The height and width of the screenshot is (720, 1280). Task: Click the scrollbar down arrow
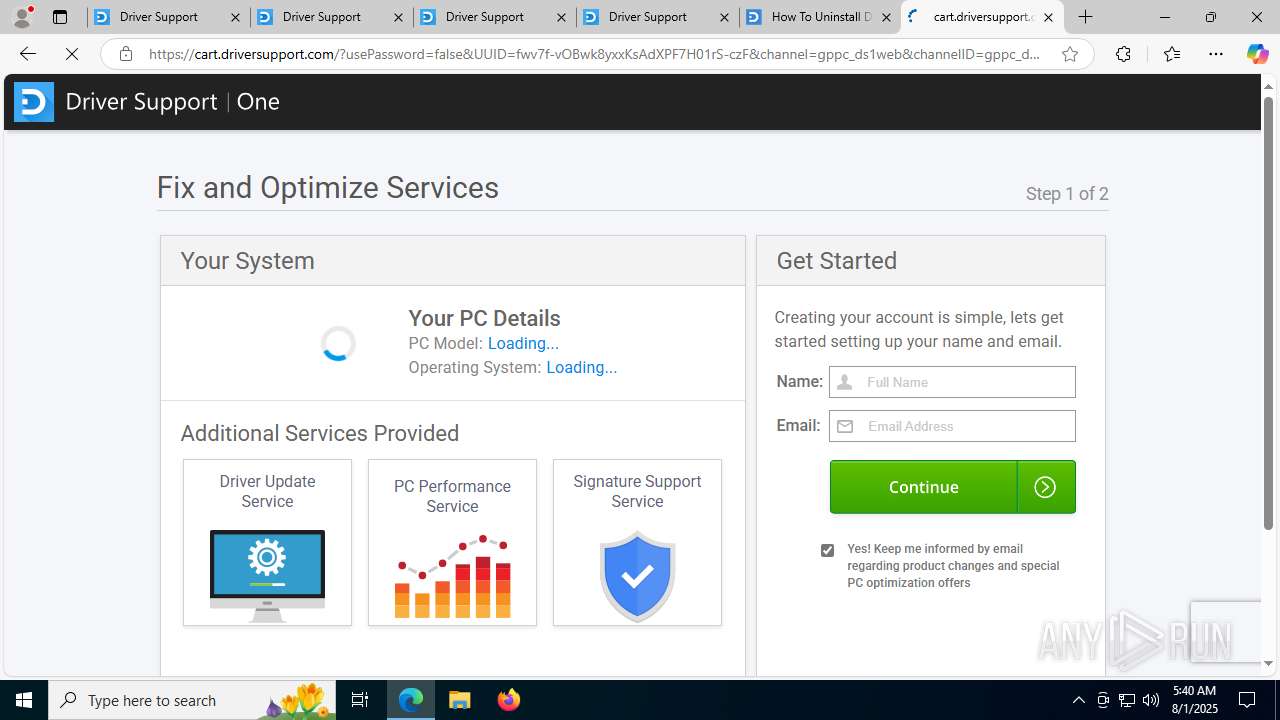point(1268,664)
